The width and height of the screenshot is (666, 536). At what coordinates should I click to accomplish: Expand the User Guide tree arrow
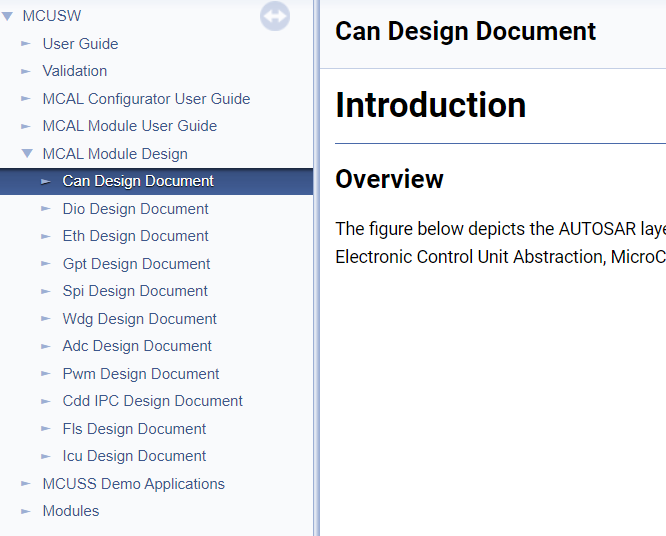click(x=26, y=44)
